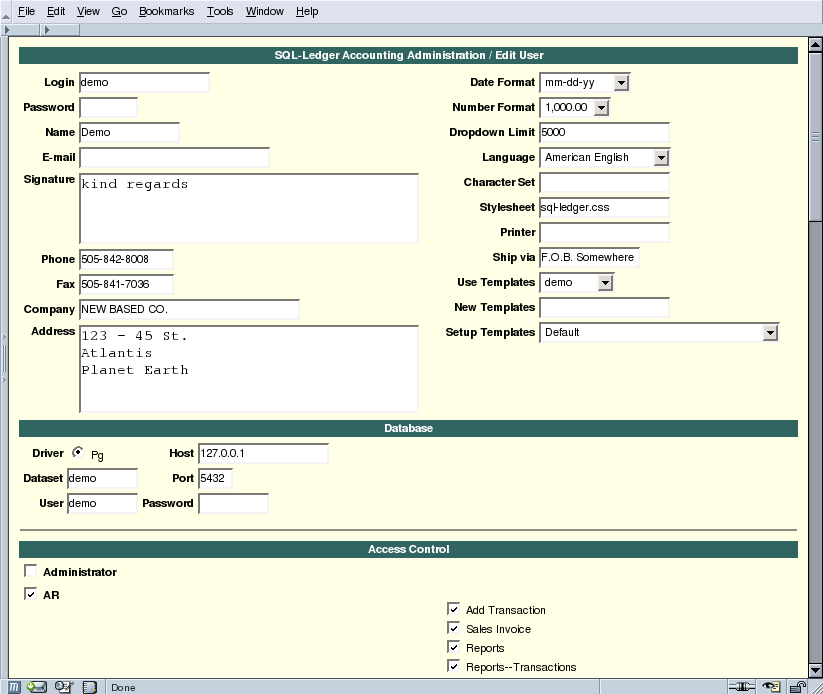Uncheck the AR access checkbox

pos(30,594)
